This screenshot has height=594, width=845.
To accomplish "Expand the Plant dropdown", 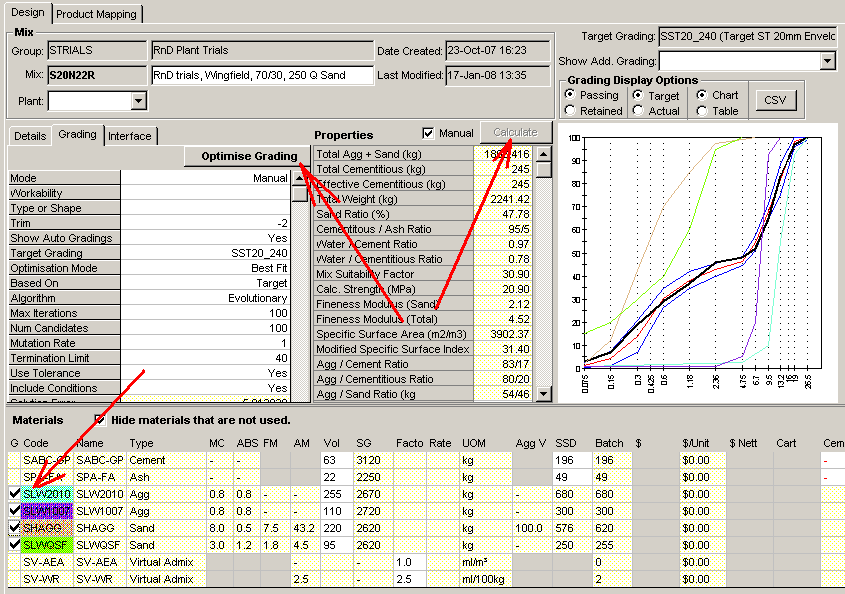I will [x=138, y=100].
